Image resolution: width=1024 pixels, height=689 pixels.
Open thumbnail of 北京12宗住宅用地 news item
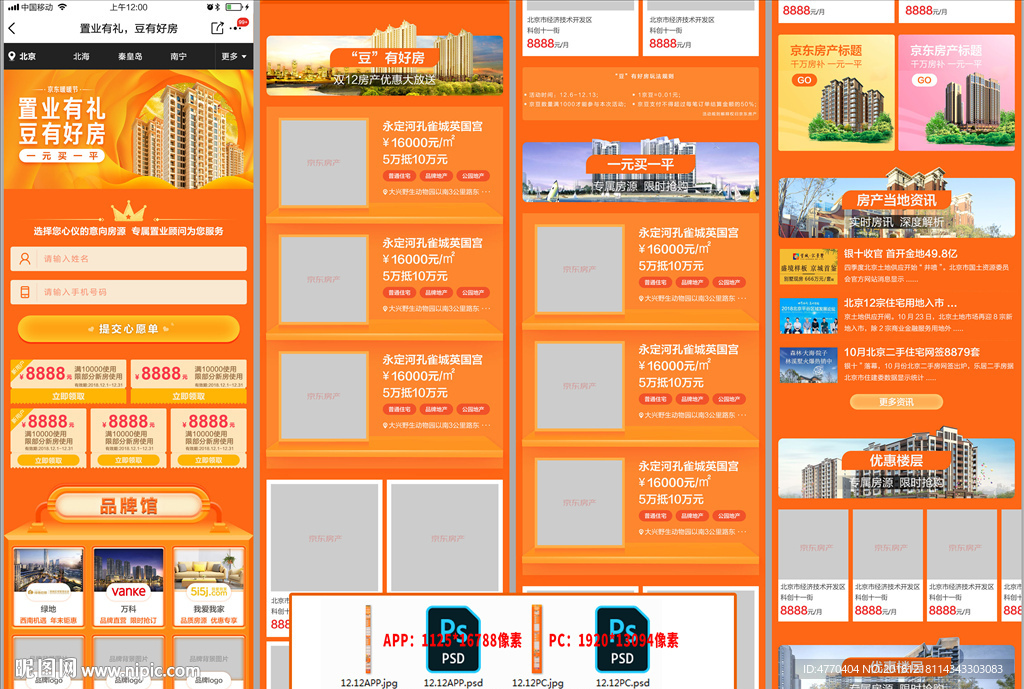tap(808, 315)
